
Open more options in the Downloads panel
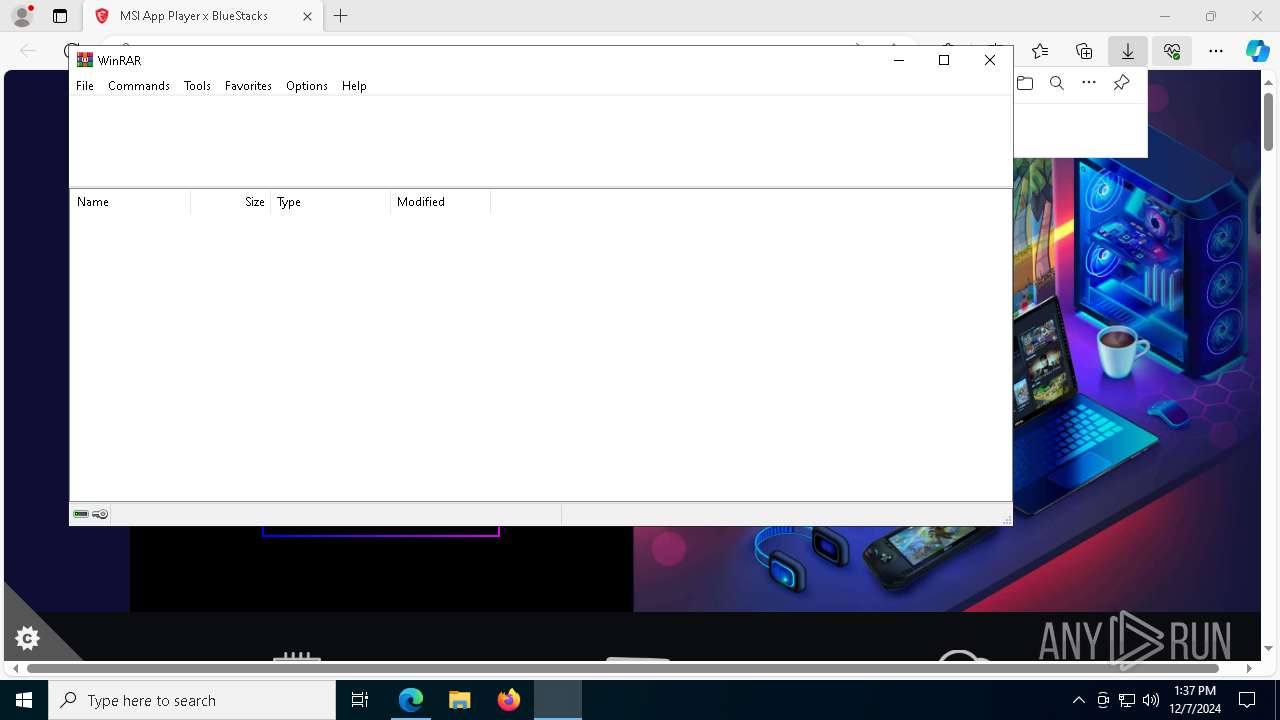click(1089, 83)
